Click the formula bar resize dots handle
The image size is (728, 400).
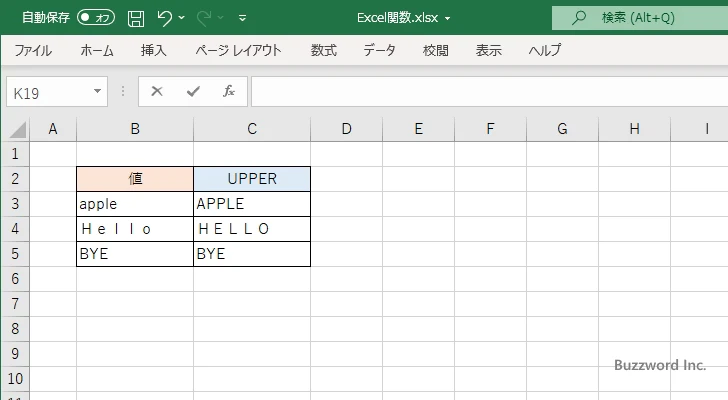click(123, 91)
